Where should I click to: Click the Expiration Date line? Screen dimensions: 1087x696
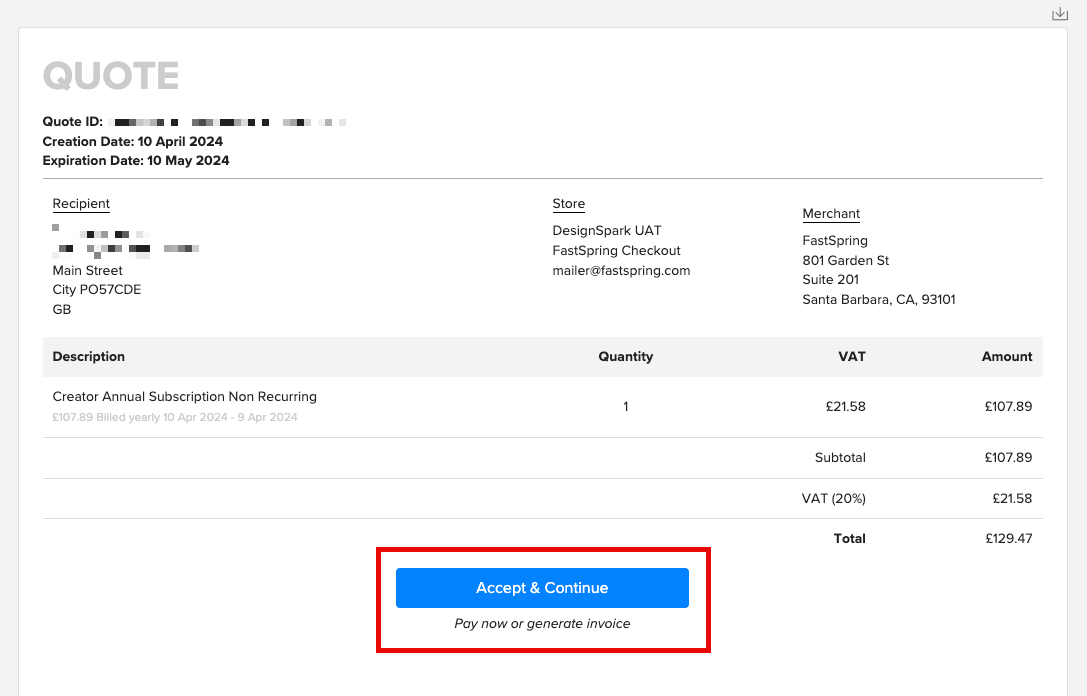point(136,161)
